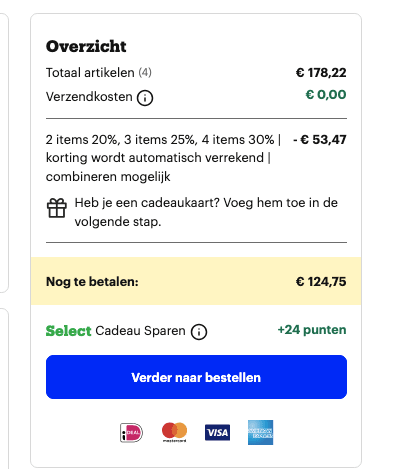
Task: Choose the VISA payment logo
Action: click(217, 432)
